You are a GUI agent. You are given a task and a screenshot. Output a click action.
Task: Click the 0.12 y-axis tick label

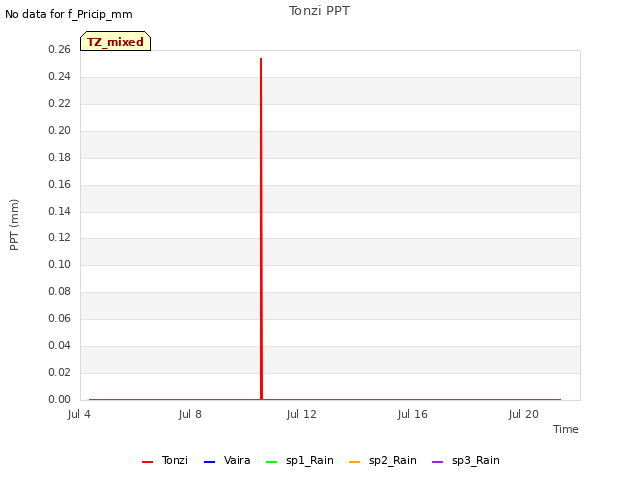click(60, 237)
